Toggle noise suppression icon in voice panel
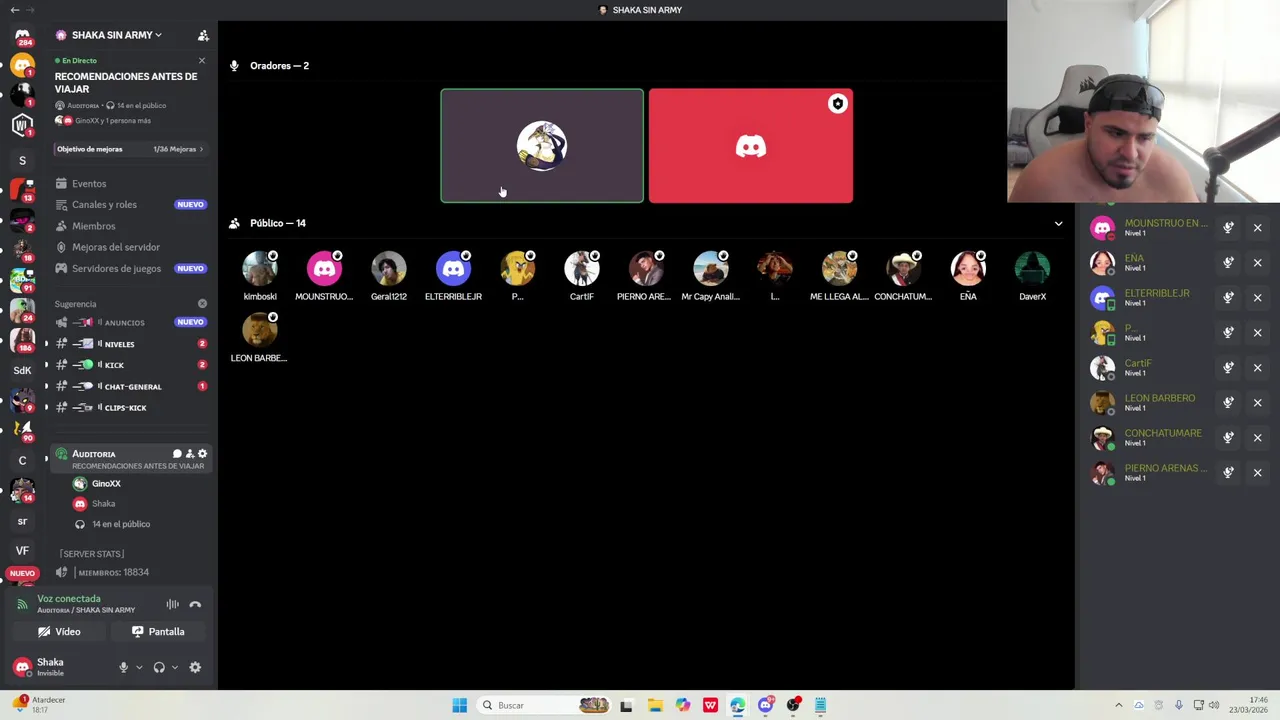The height and width of the screenshot is (720, 1280). 173,604
